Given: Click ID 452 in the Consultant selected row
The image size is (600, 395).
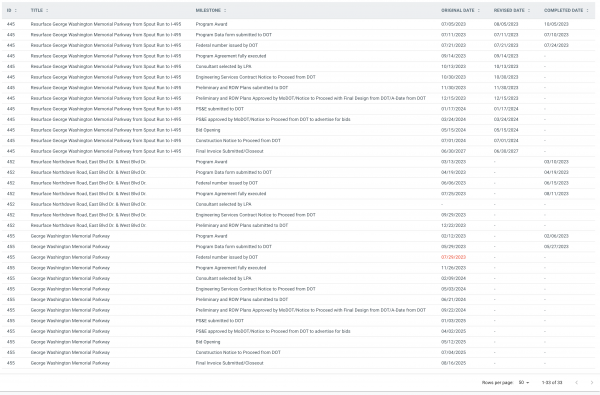Looking at the screenshot, I should coord(11,204).
